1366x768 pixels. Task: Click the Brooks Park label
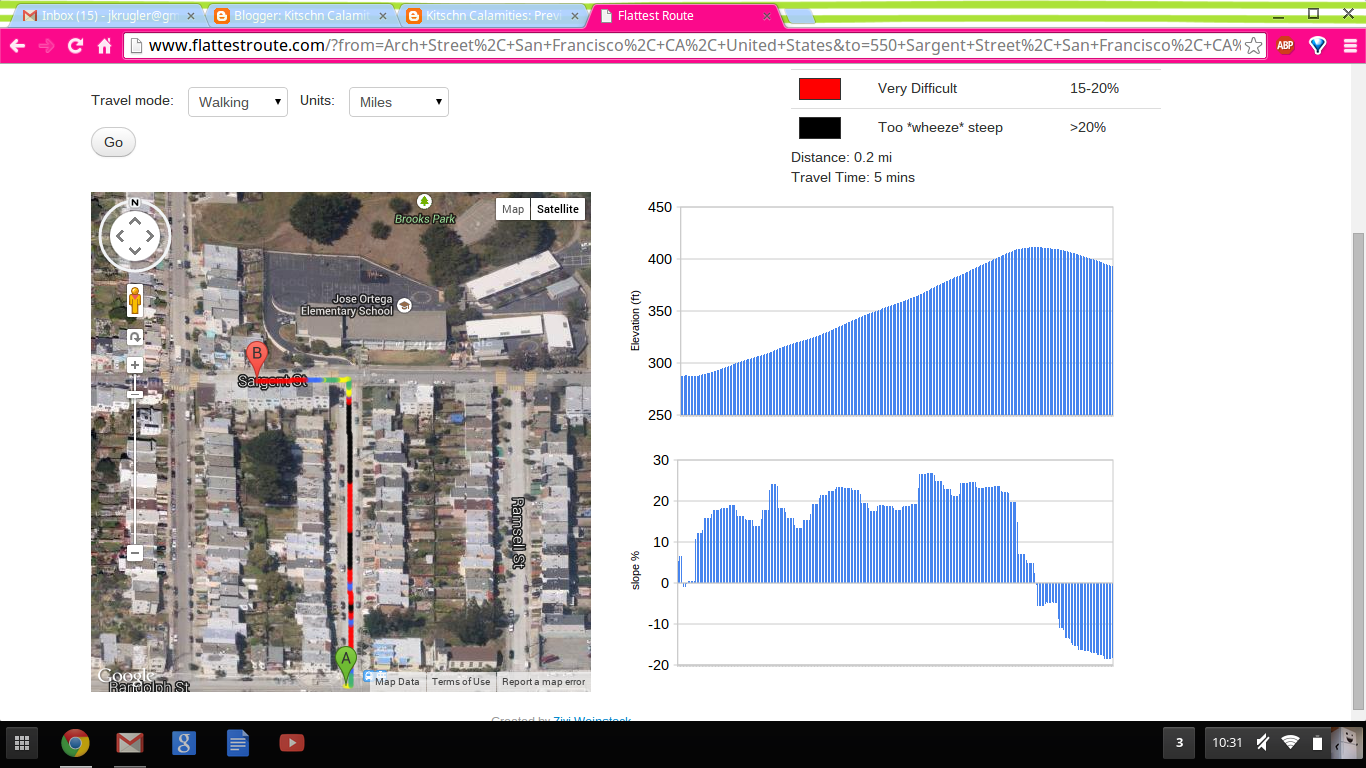425,219
